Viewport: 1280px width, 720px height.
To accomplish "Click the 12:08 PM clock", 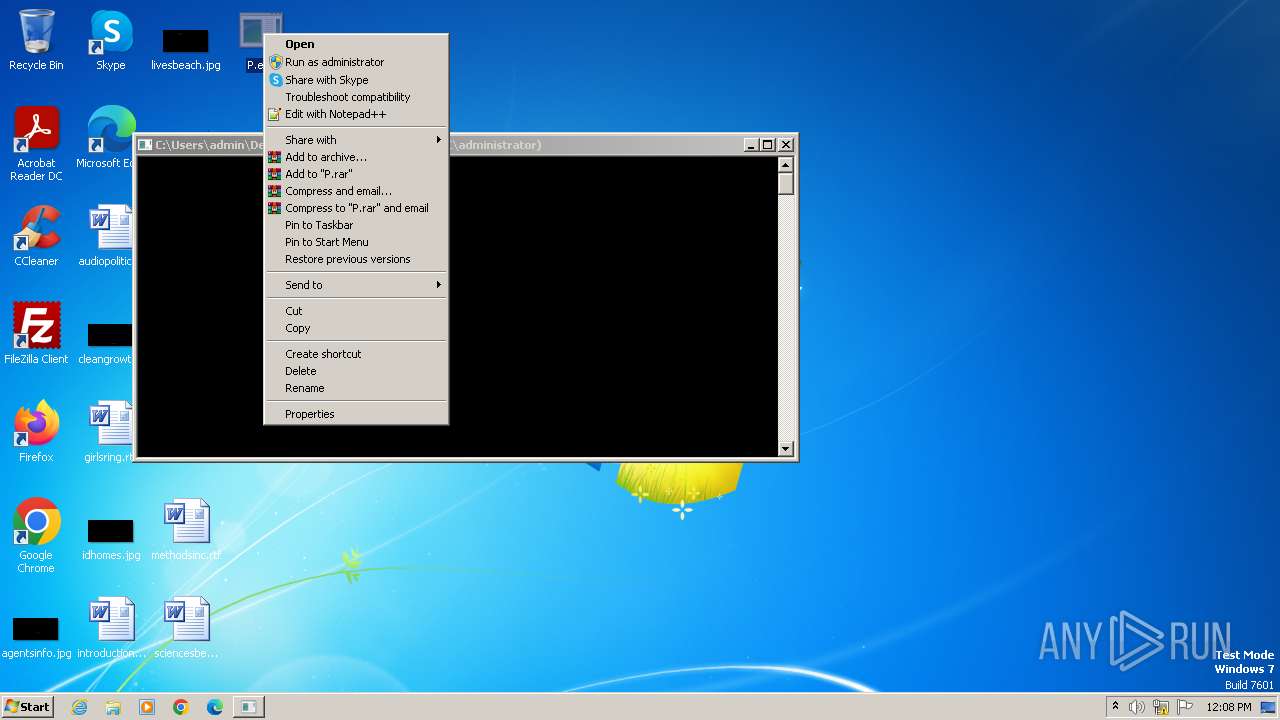I will coord(1229,707).
